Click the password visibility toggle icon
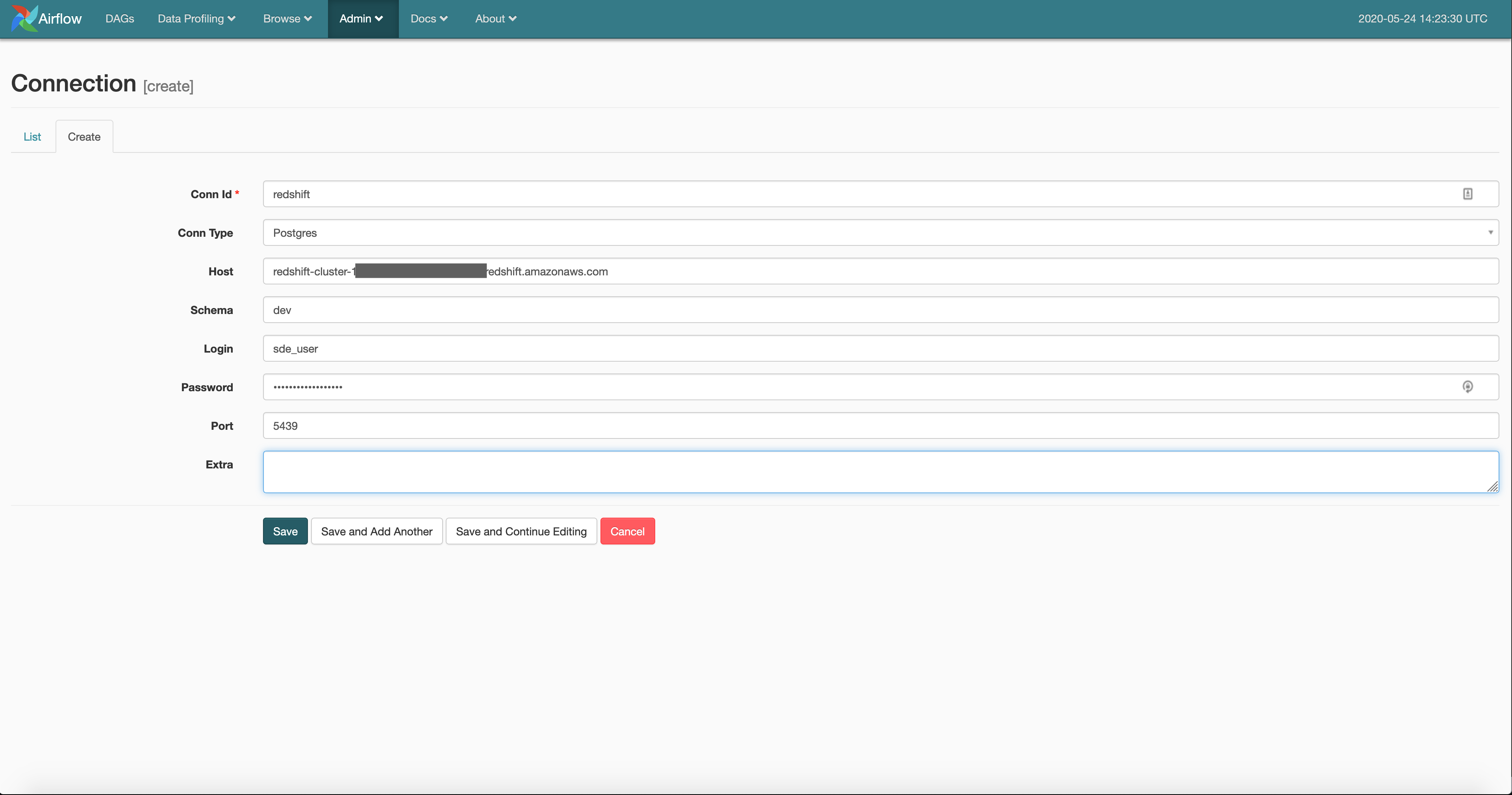Image resolution: width=1512 pixels, height=795 pixels. (1468, 387)
